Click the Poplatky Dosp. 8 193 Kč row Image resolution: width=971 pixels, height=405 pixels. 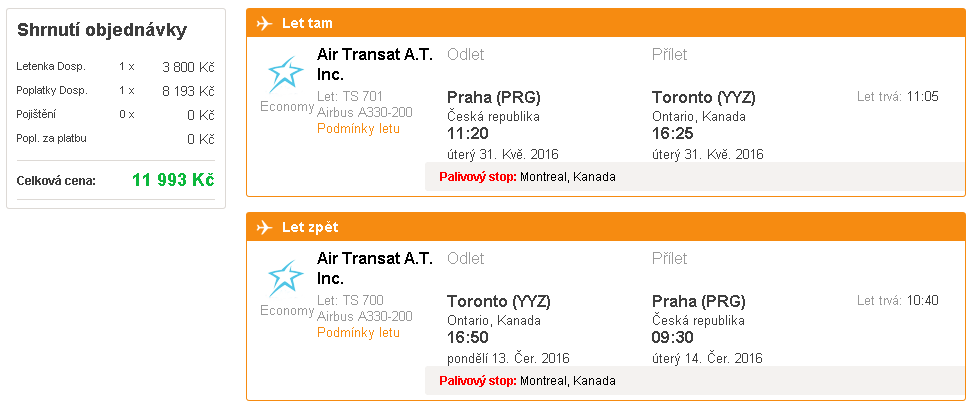[115, 91]
